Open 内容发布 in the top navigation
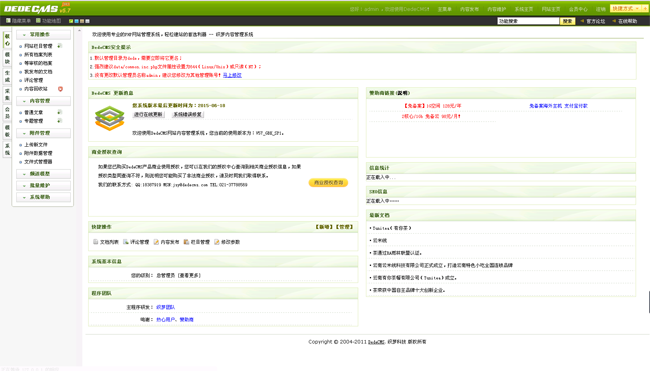 469,9
